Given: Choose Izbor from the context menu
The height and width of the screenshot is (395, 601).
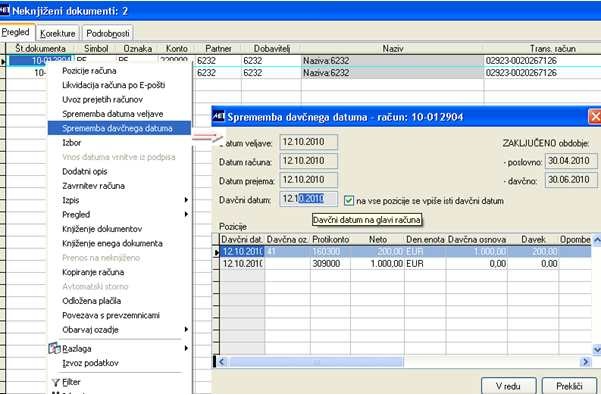Looking at the screenshot, I should [x=72, y=143].
